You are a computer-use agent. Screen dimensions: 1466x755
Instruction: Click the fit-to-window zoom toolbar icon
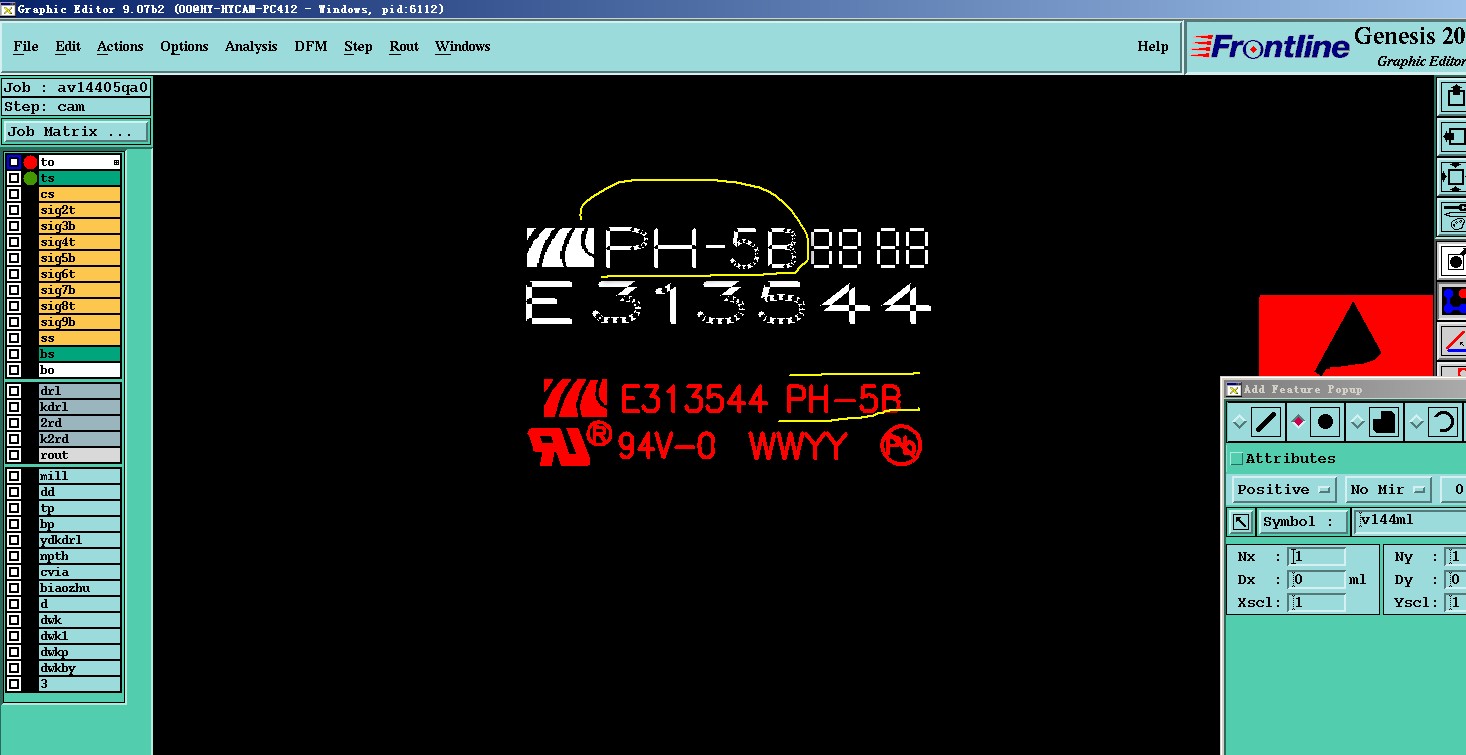tap(1453, 177)
